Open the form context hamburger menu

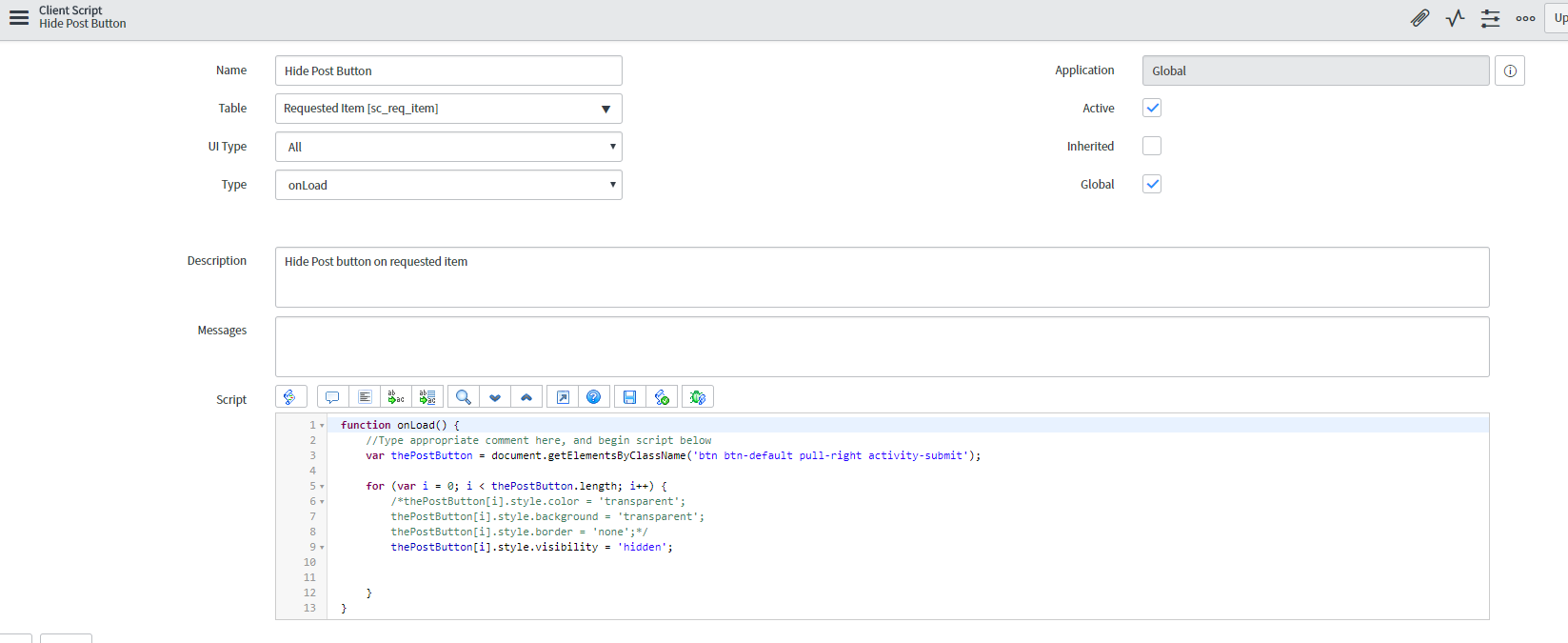click(19, 18)
